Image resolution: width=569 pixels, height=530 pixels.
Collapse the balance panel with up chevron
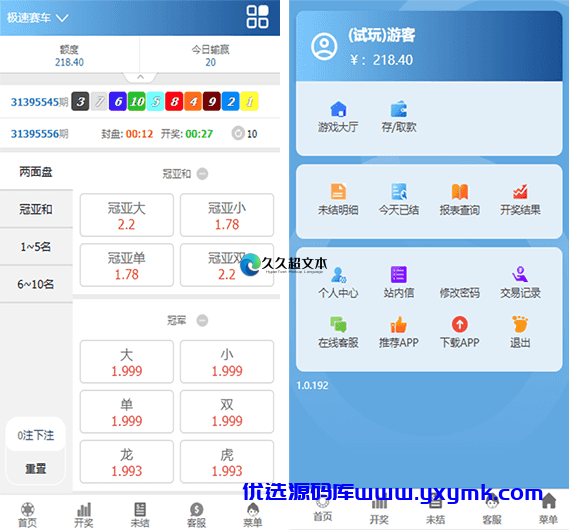[x=140, y=77]
